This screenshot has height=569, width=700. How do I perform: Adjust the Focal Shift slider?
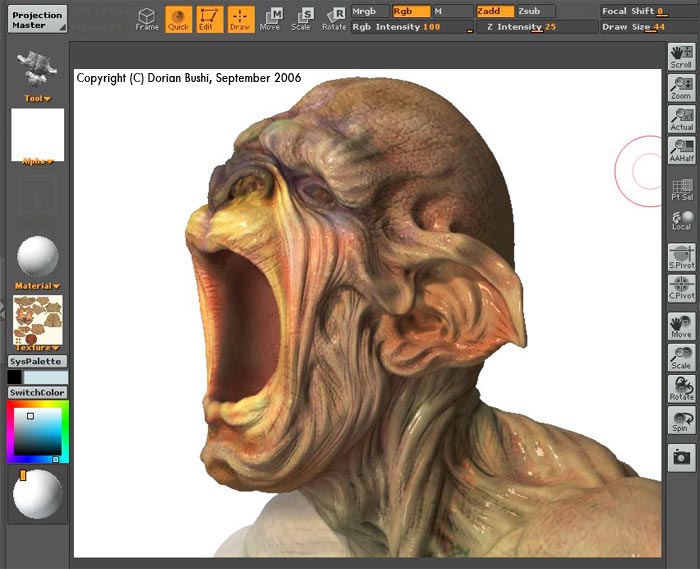(650, 11)
